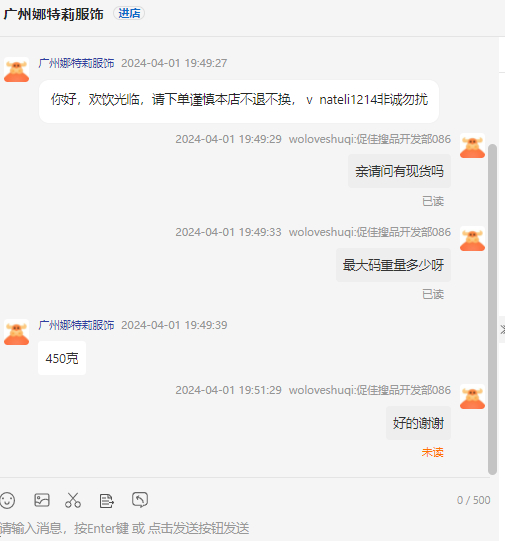Viewport: 505px width, 541px height.
Task: Select the 450克 message bubble
Action: click(62, 358)
